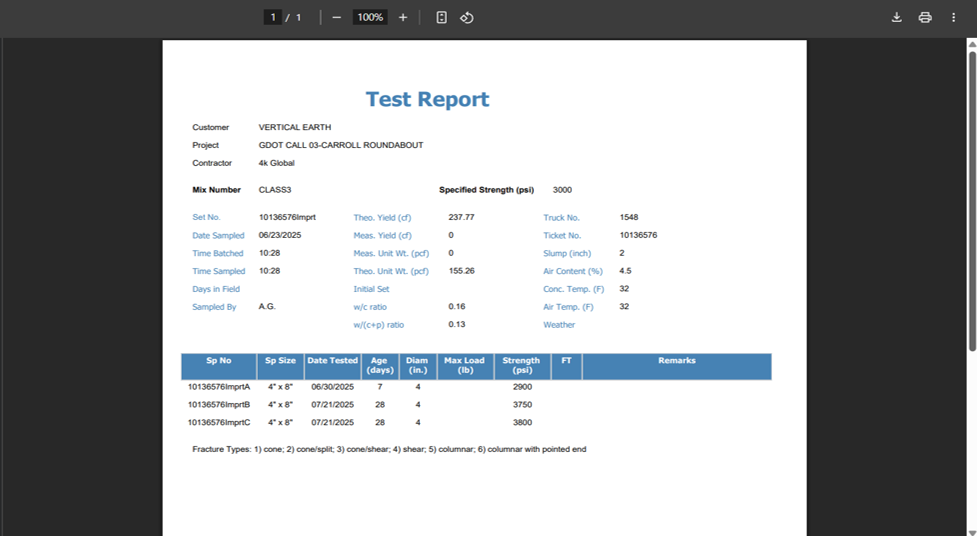Click the 100% zoom level field

[370, 17]
